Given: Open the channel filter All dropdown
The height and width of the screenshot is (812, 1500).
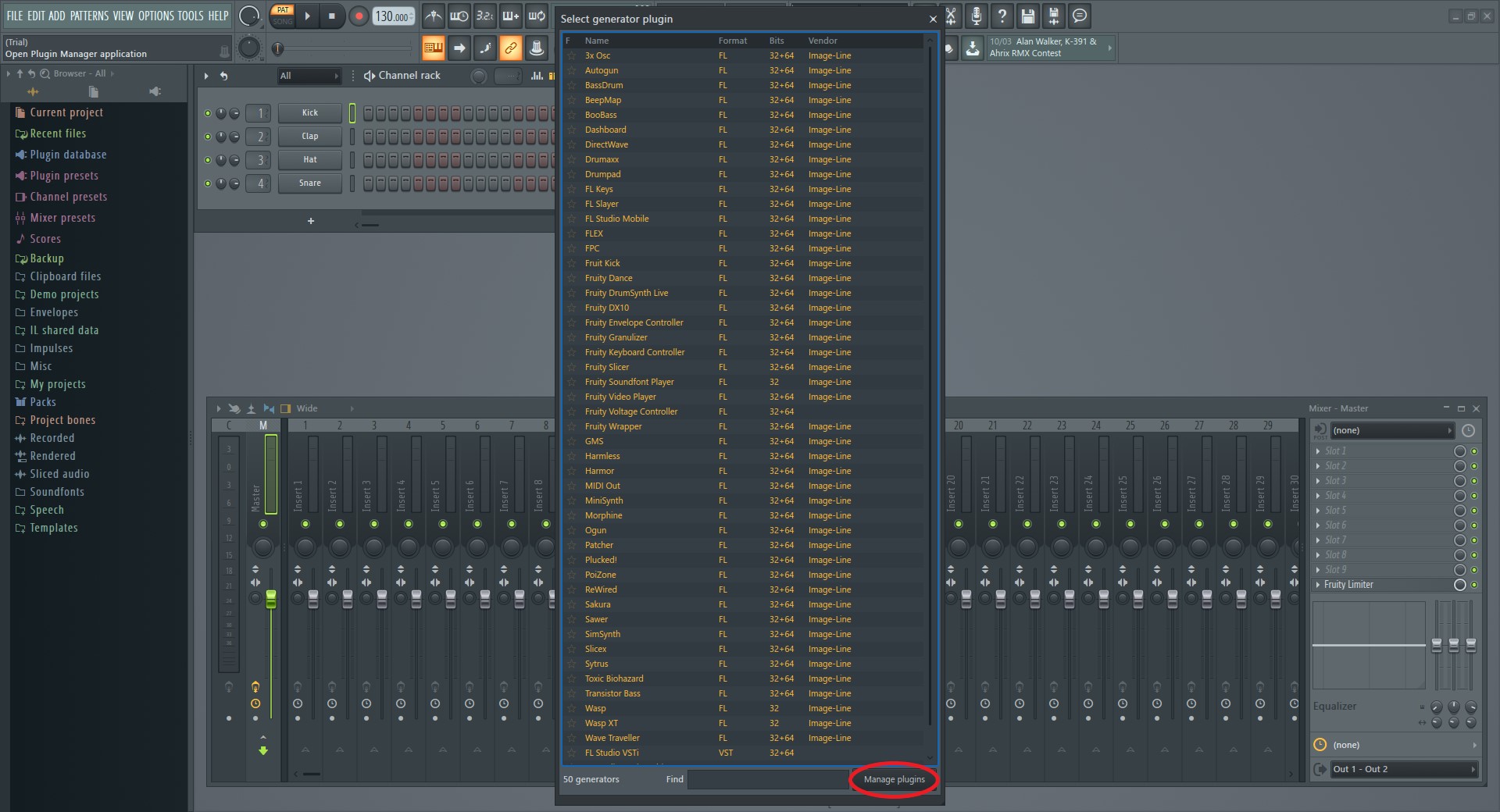Looking at the screenshot, I should pos(309,76).
